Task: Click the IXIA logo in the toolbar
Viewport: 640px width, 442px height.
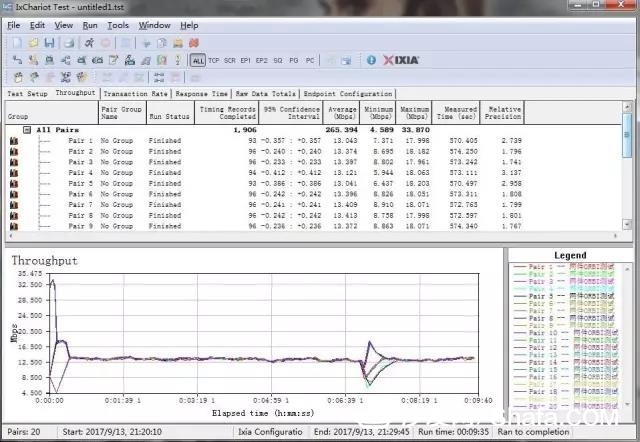Action: [x=401, y=60]
